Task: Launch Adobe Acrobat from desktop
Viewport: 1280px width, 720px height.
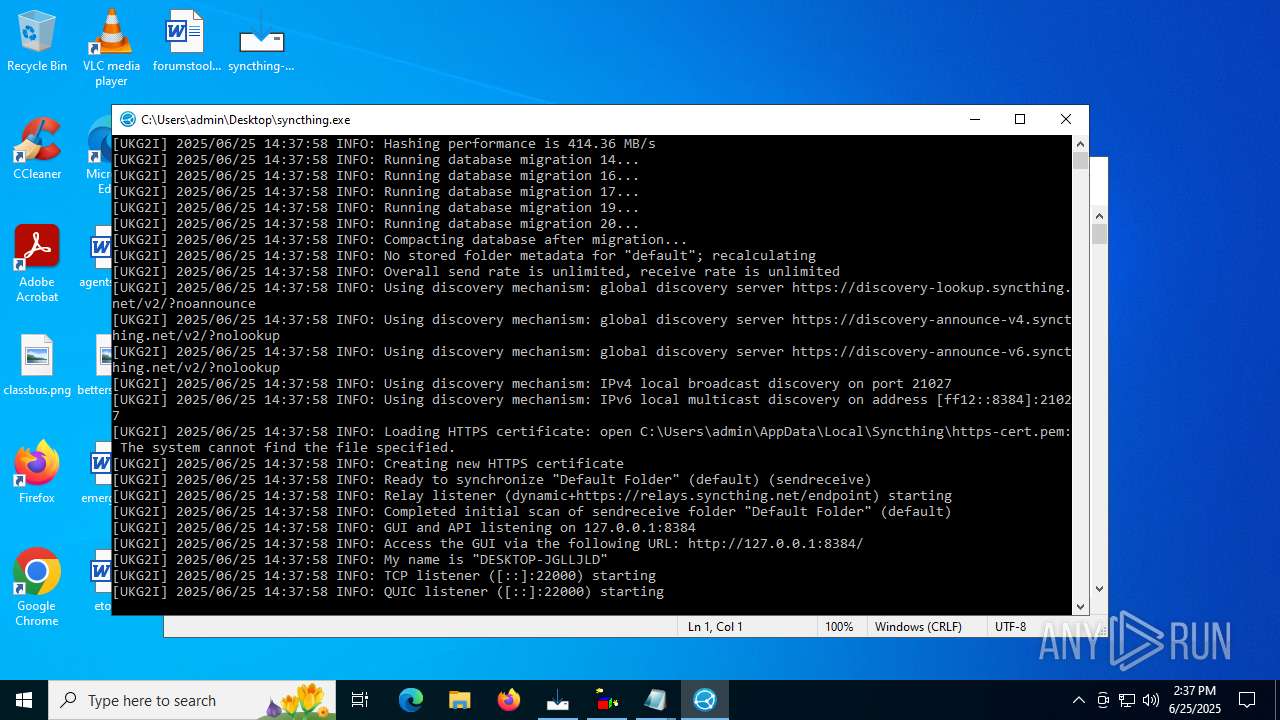Action: click(x=37, y=263)
